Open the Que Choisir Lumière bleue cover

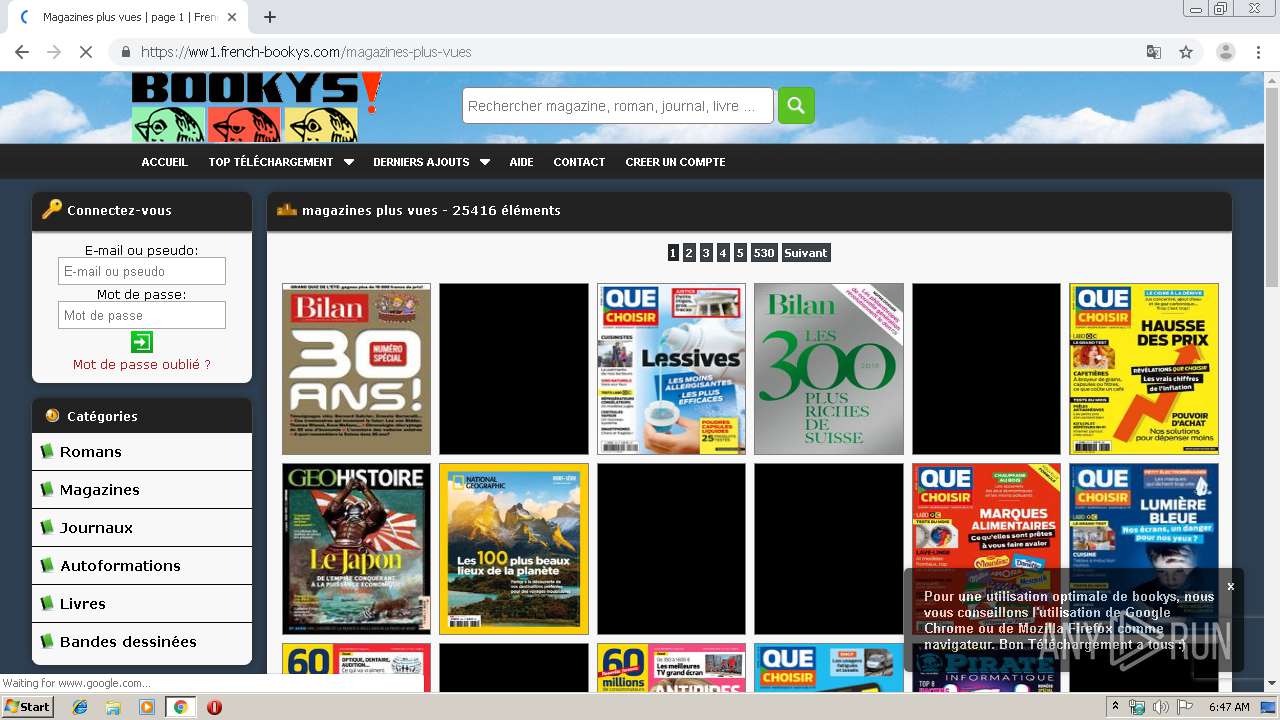coord(1144,549)
